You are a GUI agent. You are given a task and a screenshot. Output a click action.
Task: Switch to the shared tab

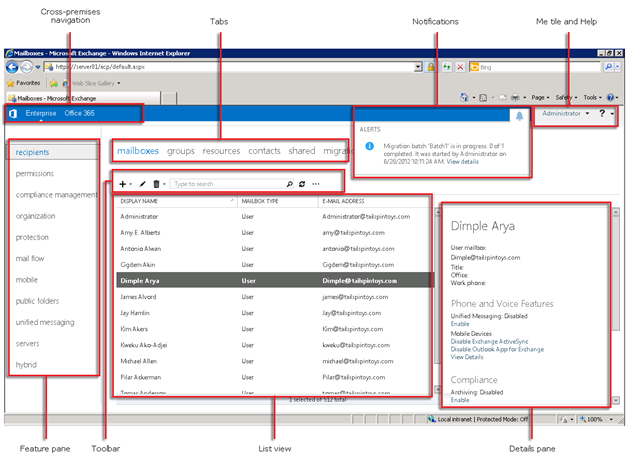pyautogui.click(x=302, y=151)
